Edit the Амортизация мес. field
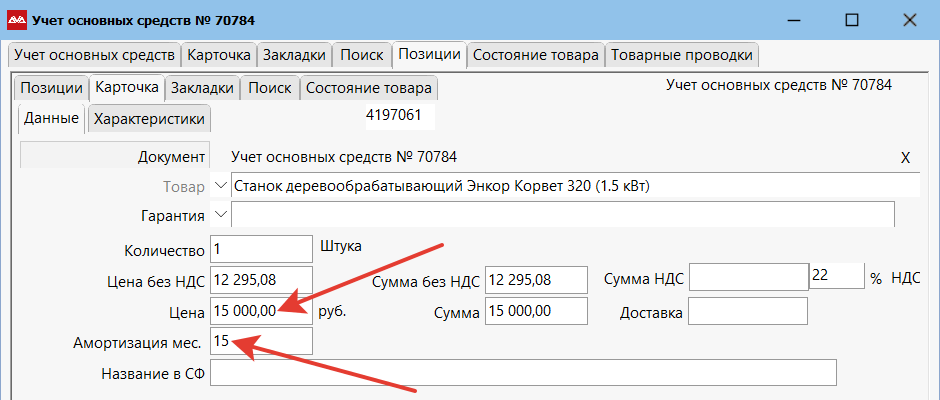940x400 pixels. point(261,342)
